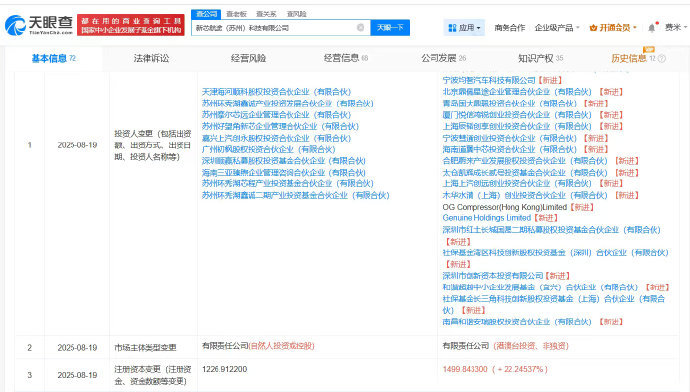Click the 投资人变更 change item cell
Viewport: 690px width, 392px height.
pyautogui.click(x=153, y=145)
